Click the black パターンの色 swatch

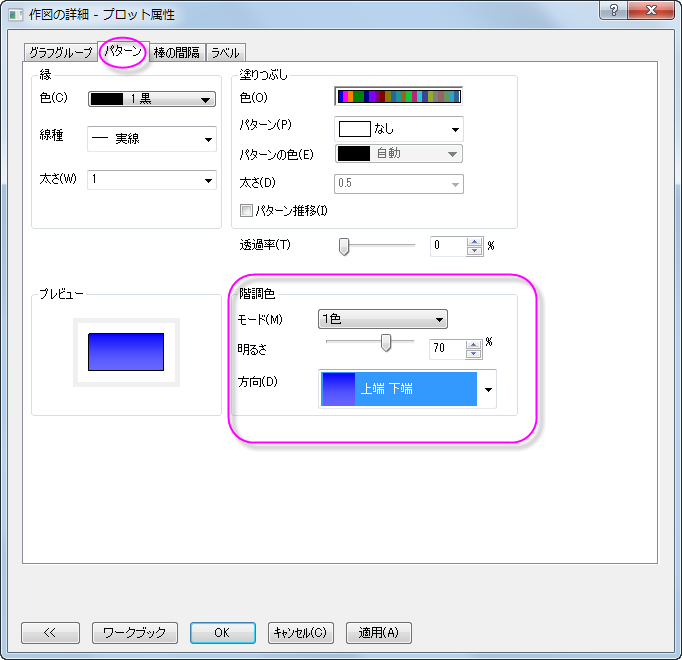point(354,154)
